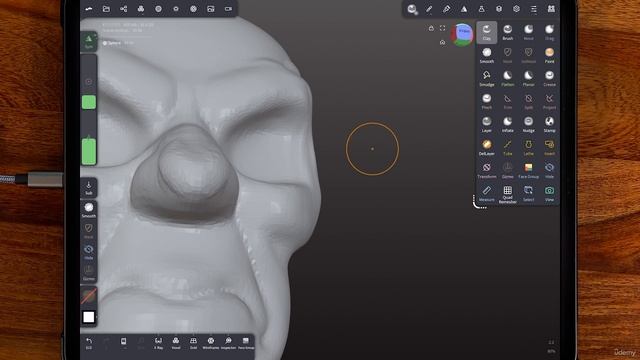This screenshot has height=360, width=640.
Task: Select the SelMask tool
Action: (x=529, y=55)
